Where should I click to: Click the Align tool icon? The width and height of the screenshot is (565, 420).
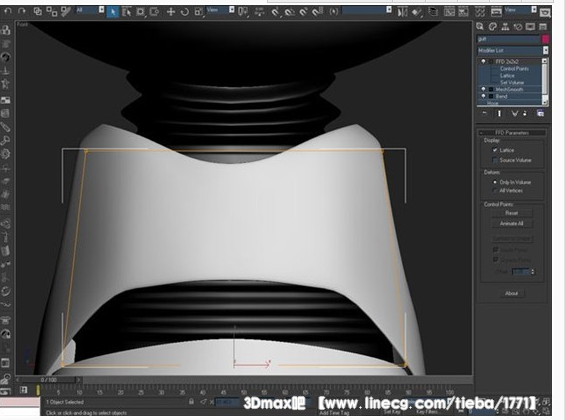click(417, 12)
